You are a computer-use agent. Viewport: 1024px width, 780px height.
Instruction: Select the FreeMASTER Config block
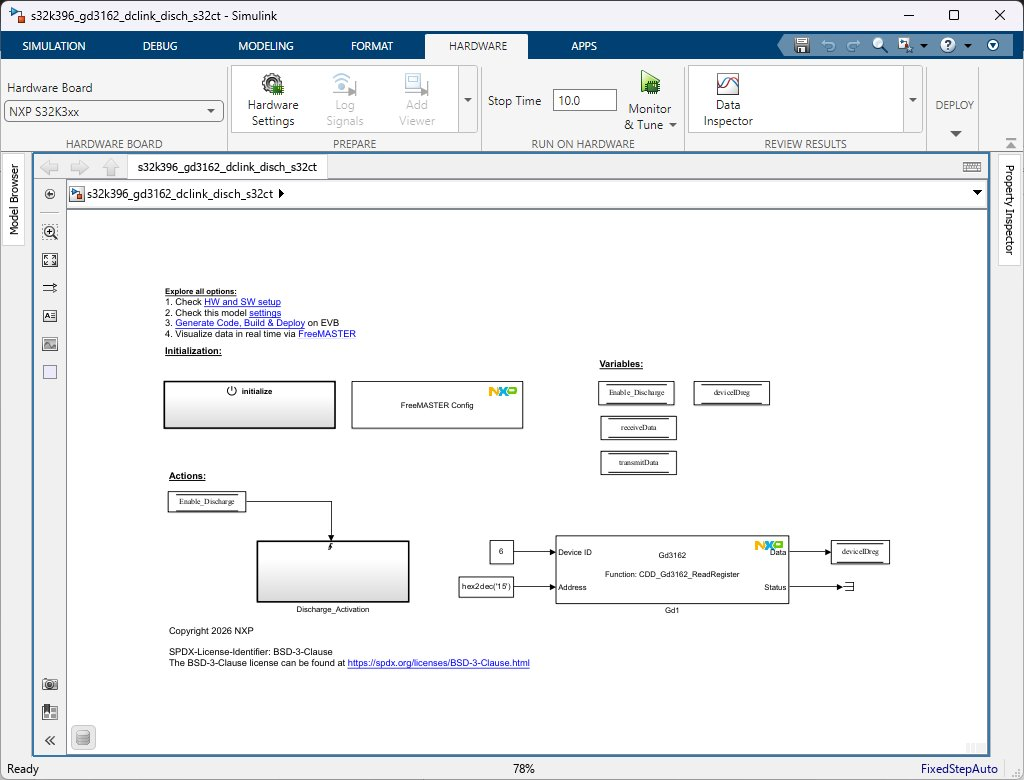click(437, 405)
